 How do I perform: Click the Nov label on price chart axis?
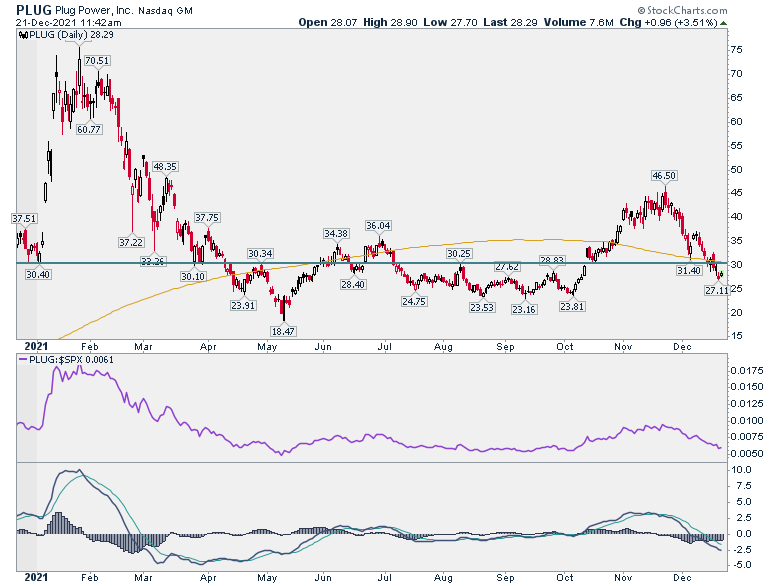tap(623, 347)
